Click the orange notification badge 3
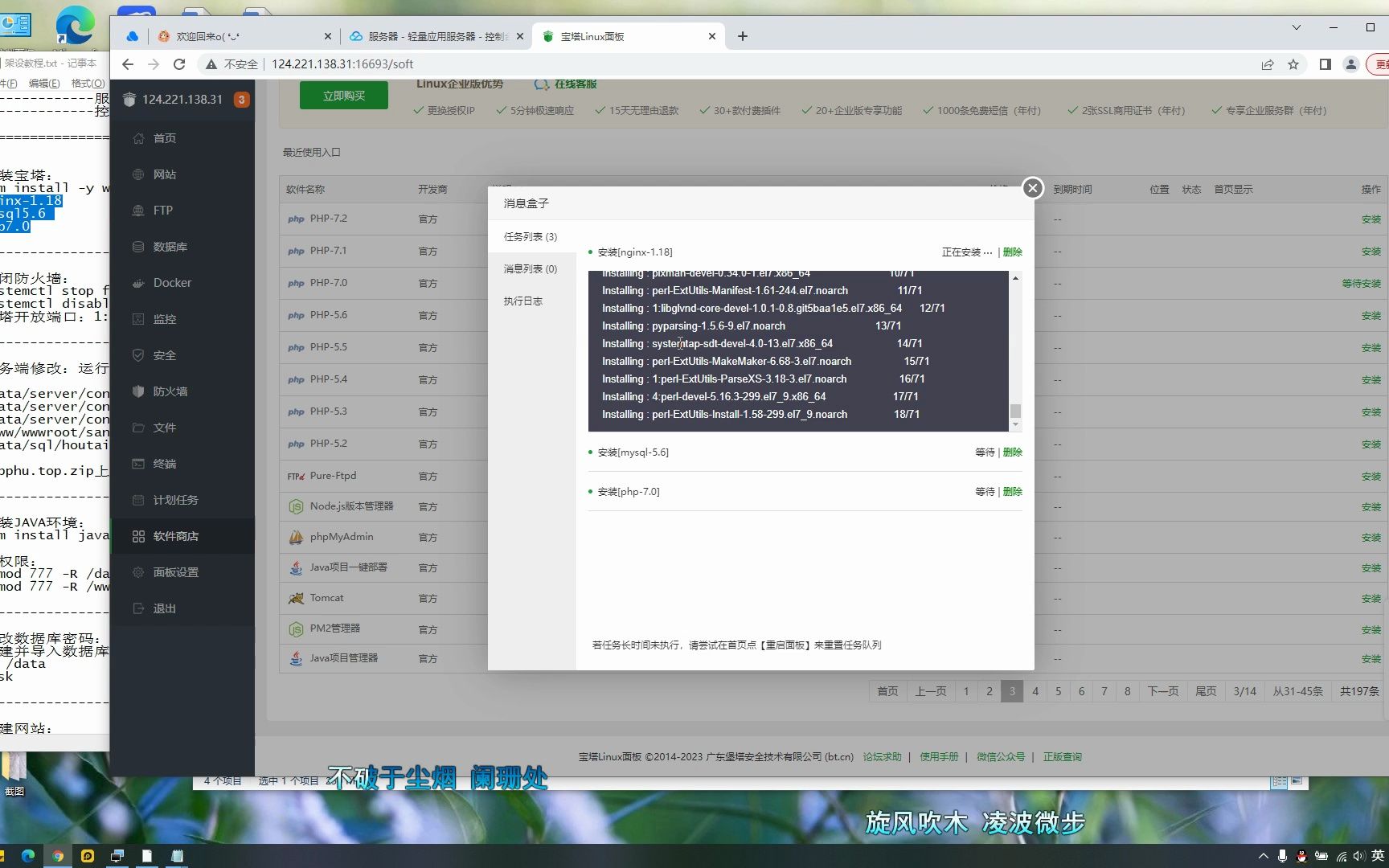 [x=241, y=100]
